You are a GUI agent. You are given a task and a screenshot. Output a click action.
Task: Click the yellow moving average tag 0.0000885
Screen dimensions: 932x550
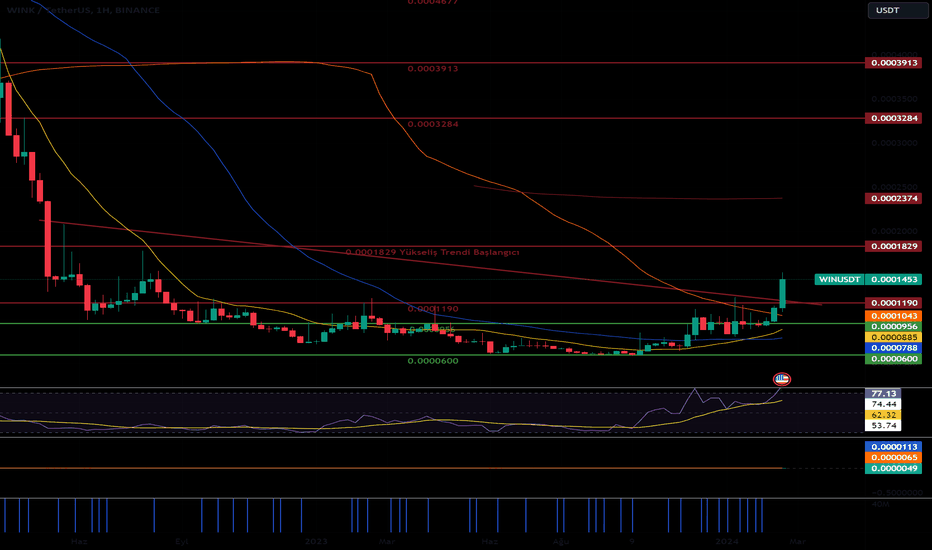click(x=893, y=337)
